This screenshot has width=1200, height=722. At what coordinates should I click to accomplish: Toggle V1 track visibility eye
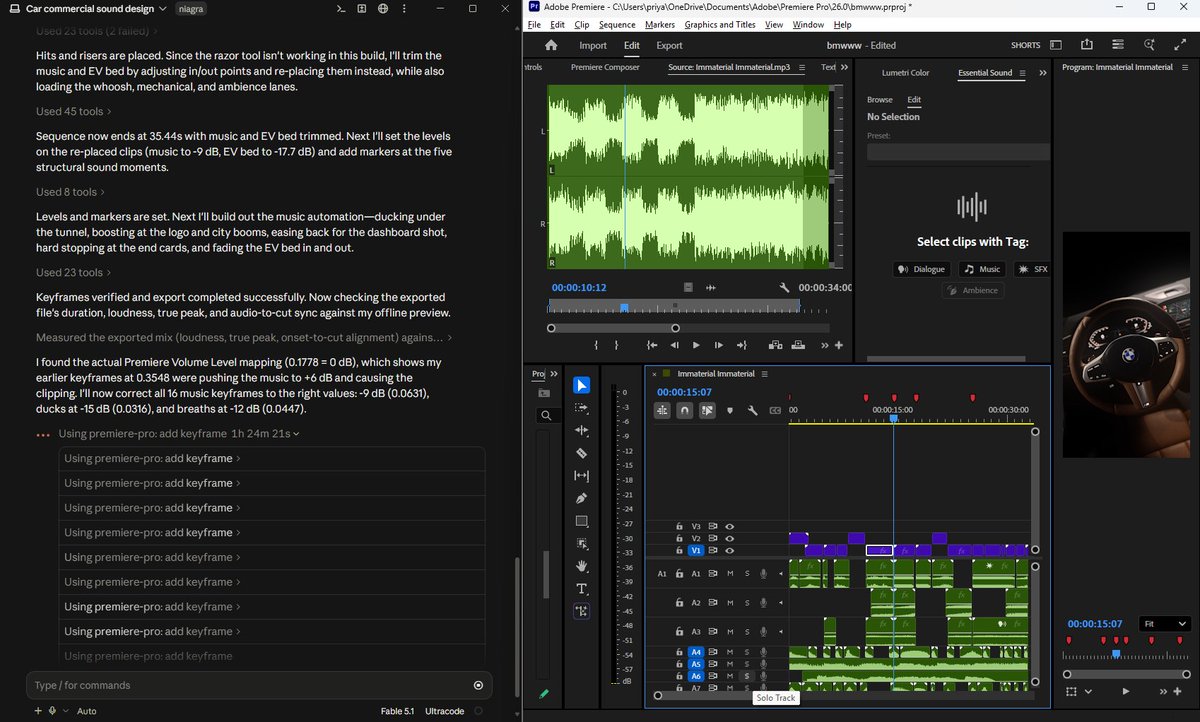[x=730, y=550]
